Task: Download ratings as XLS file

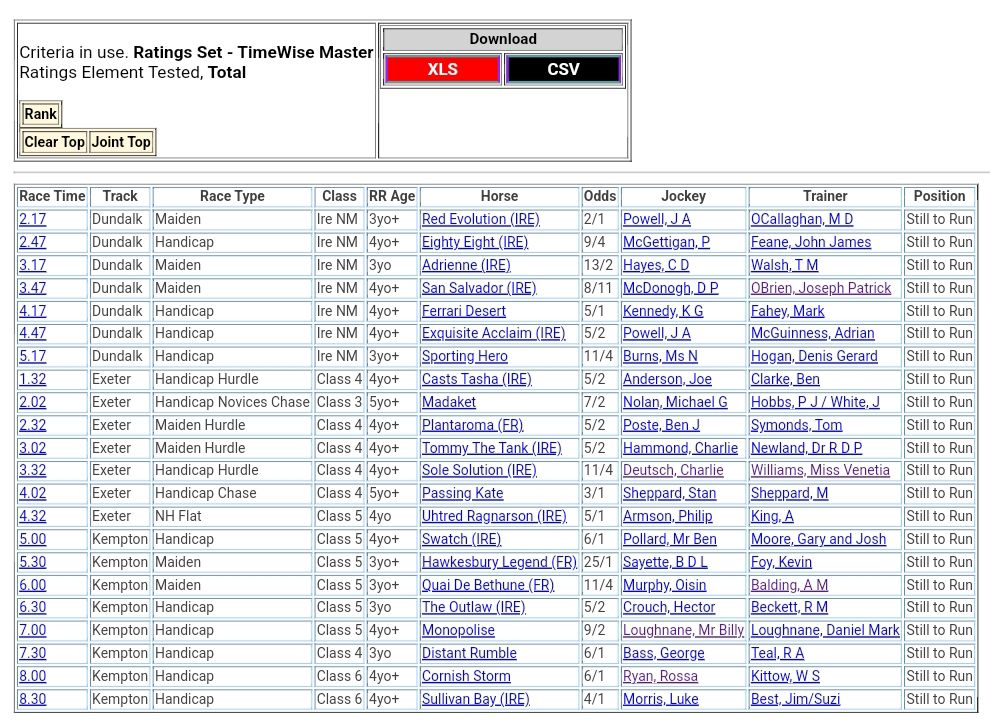Action: [x=442, y=70]
